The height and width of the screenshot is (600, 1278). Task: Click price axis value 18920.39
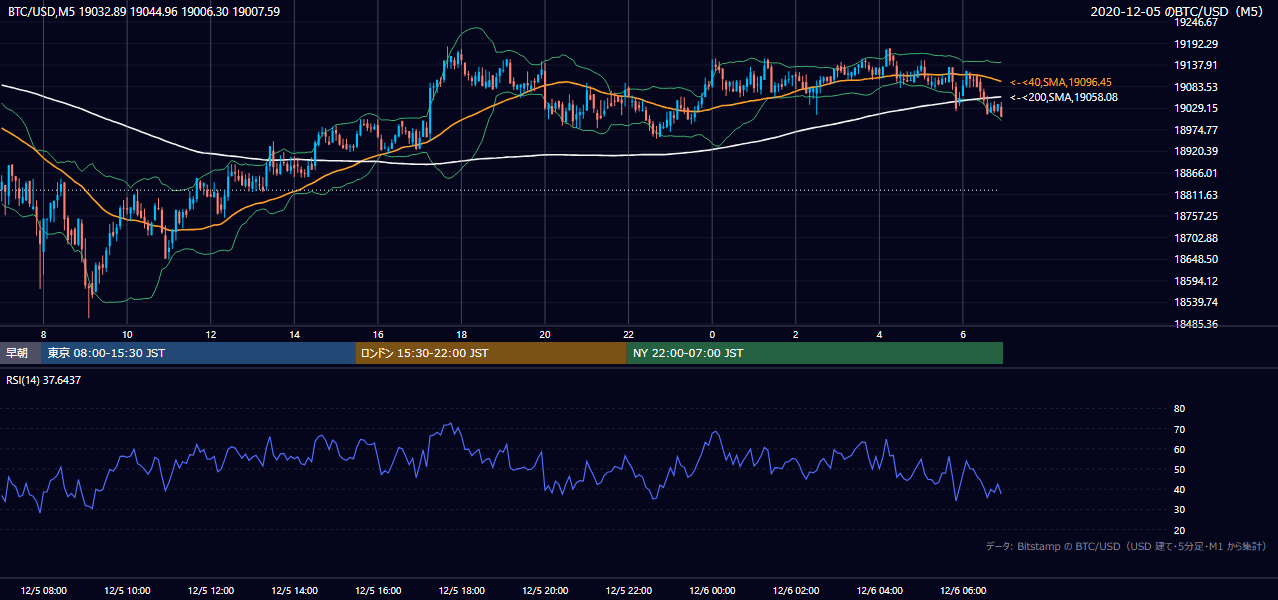(1196, 151)
